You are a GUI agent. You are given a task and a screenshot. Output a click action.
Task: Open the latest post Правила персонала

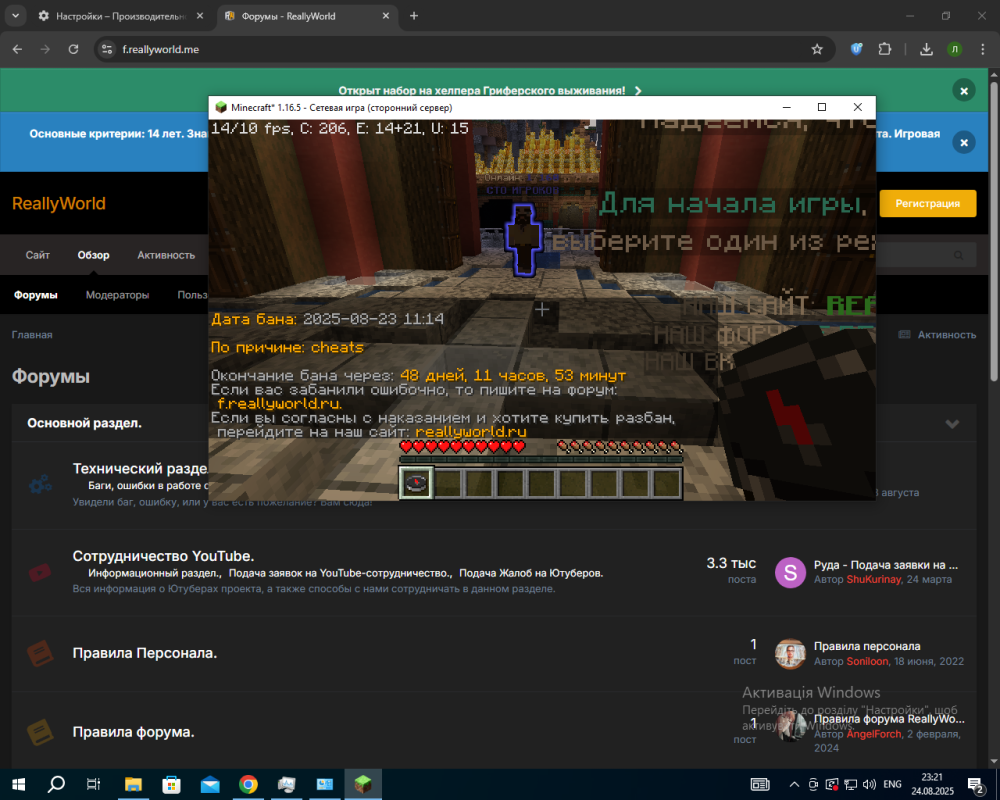click(x=867, y=646)
